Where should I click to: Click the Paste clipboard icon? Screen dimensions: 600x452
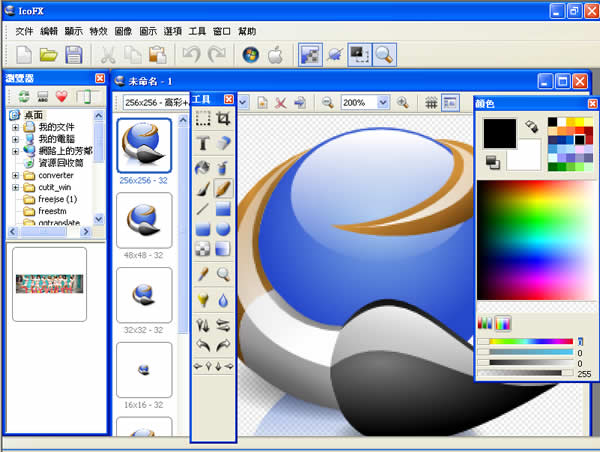[x=157, y=55]
